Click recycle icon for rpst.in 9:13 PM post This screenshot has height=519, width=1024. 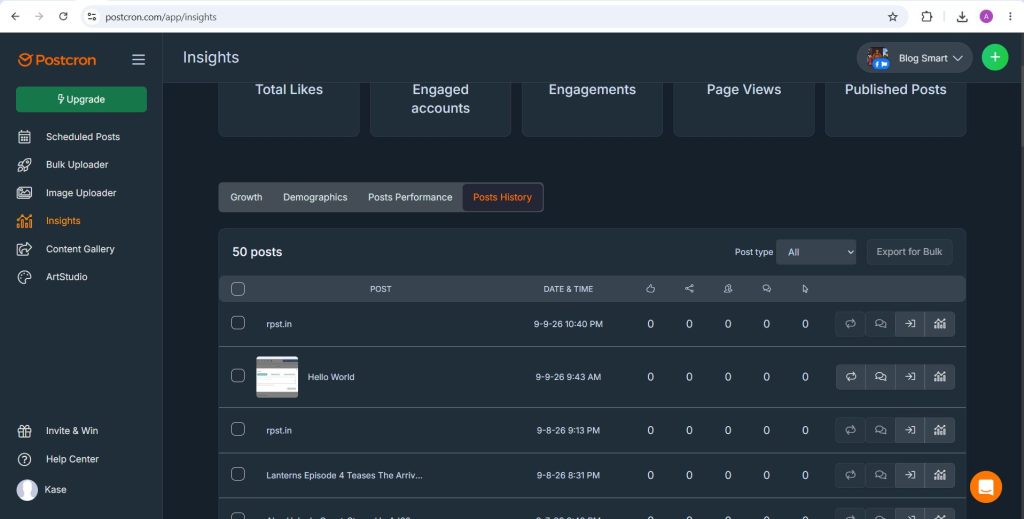(850, 430)
